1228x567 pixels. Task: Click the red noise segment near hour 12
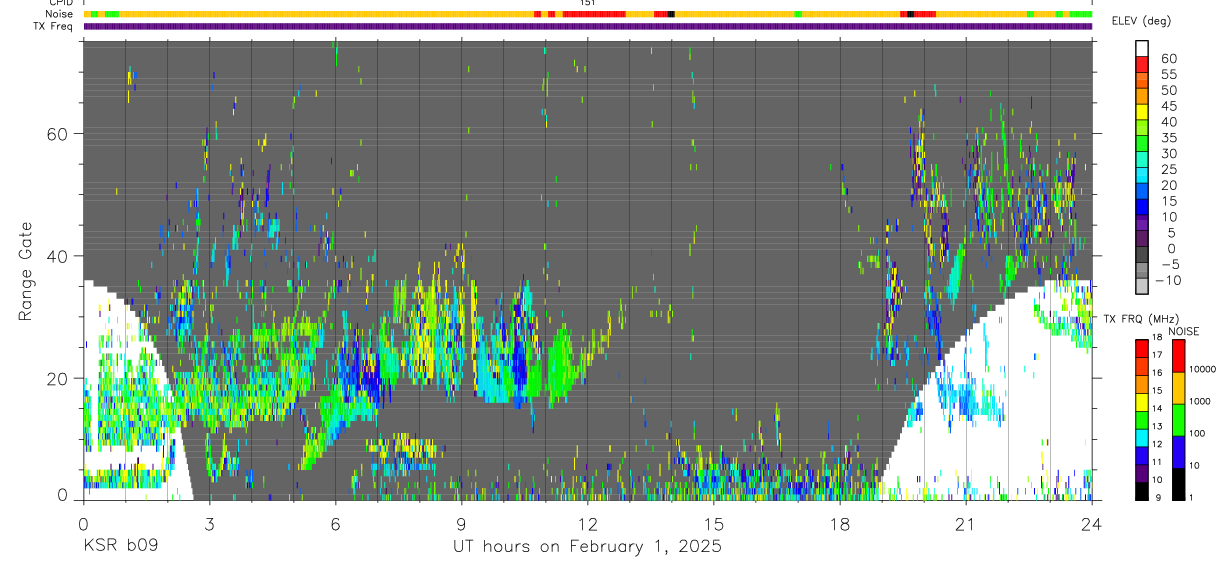pos(594,14)
